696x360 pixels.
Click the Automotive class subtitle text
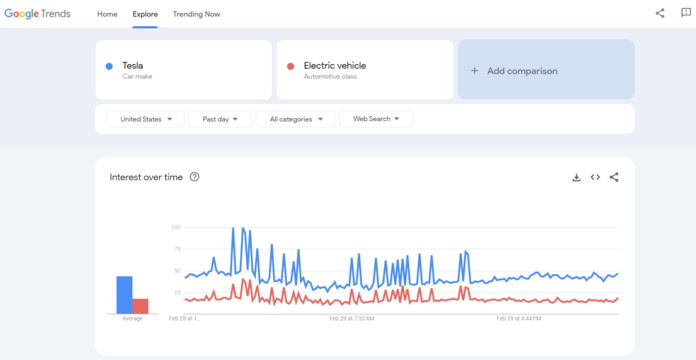coord(330,76)
